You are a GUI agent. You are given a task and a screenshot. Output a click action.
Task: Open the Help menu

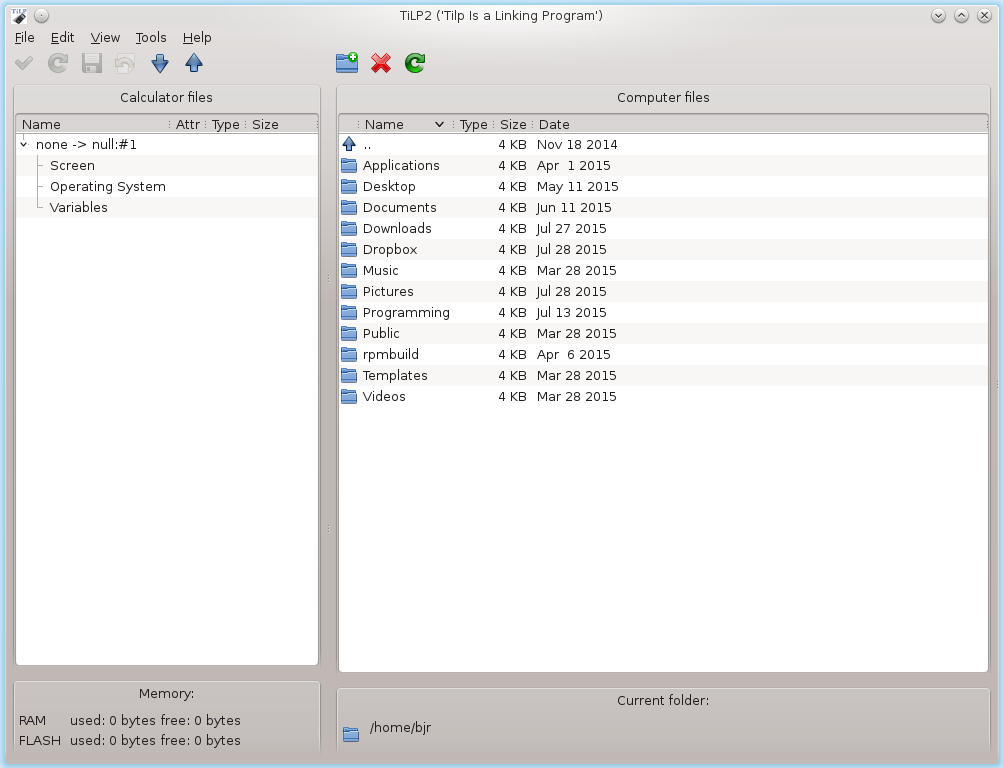point(197,38)
